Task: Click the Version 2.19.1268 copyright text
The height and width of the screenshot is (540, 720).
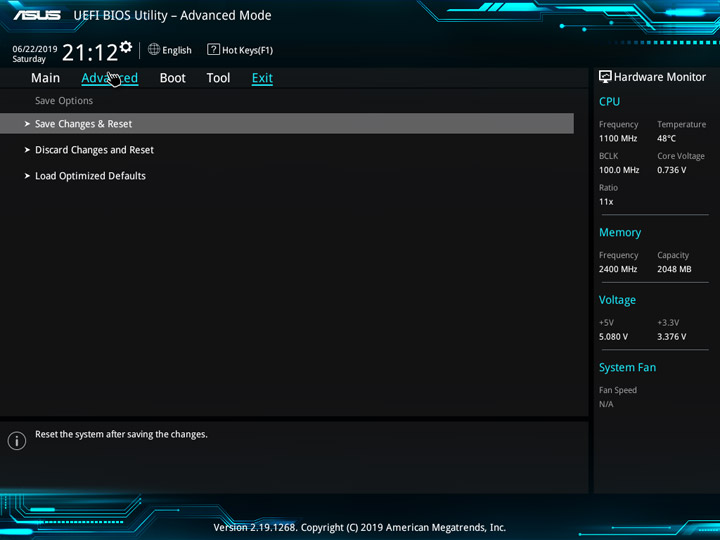Action: pos(360,528)
